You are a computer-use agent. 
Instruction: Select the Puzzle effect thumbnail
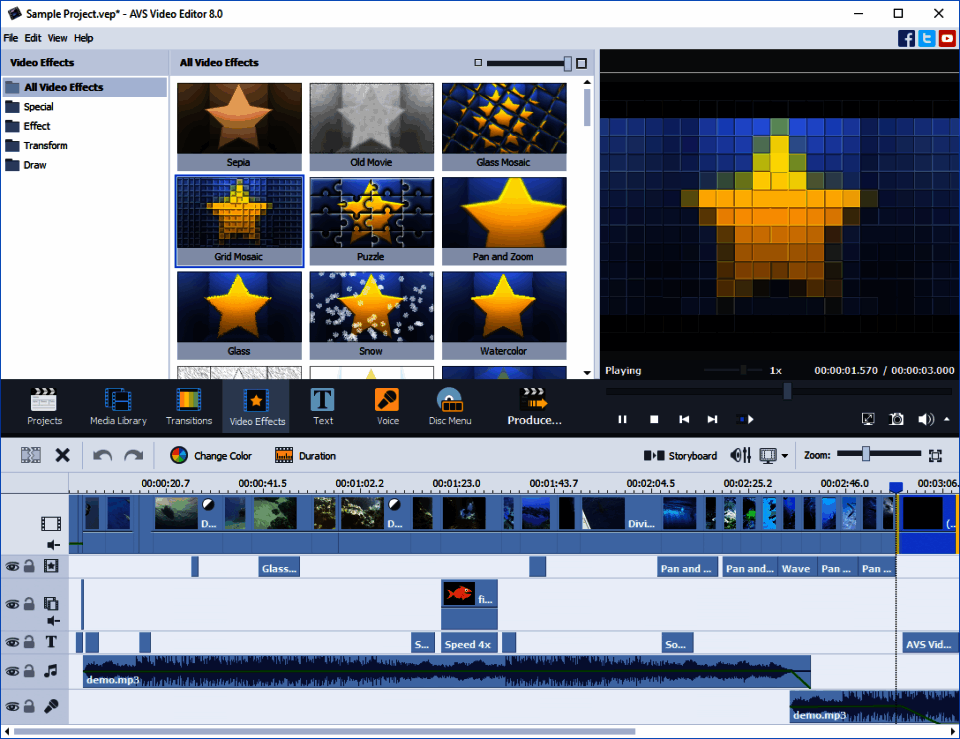coord(371,219)
